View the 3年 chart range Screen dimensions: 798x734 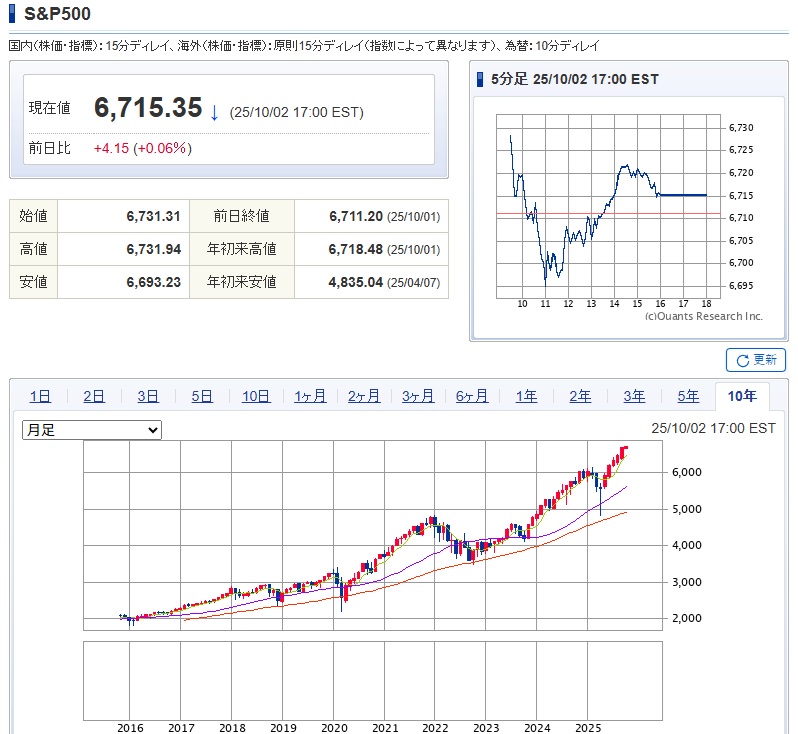634,396
